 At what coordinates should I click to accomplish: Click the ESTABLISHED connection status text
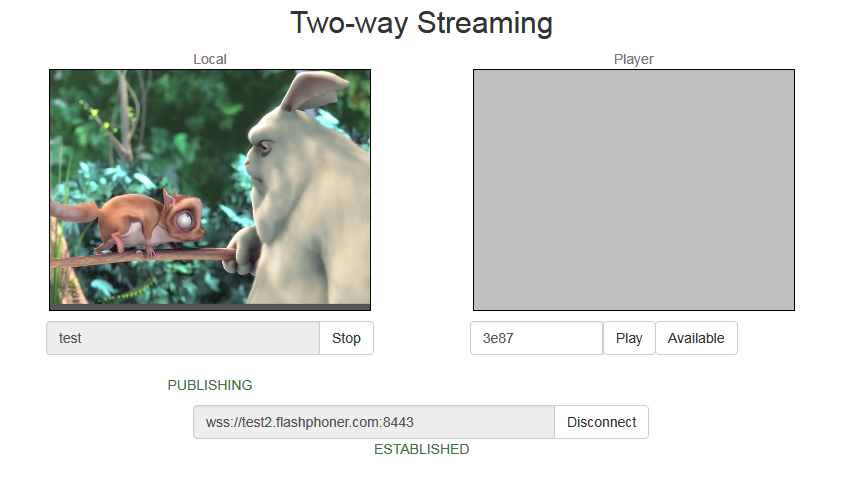422,449
